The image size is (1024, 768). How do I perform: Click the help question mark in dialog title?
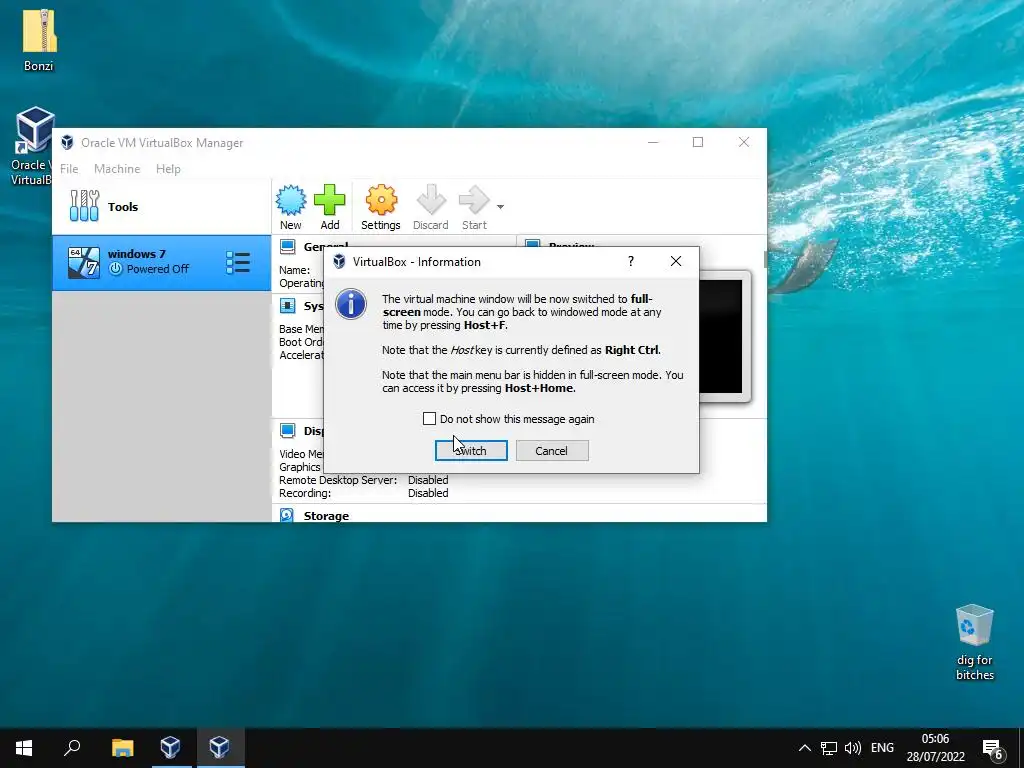631,261
